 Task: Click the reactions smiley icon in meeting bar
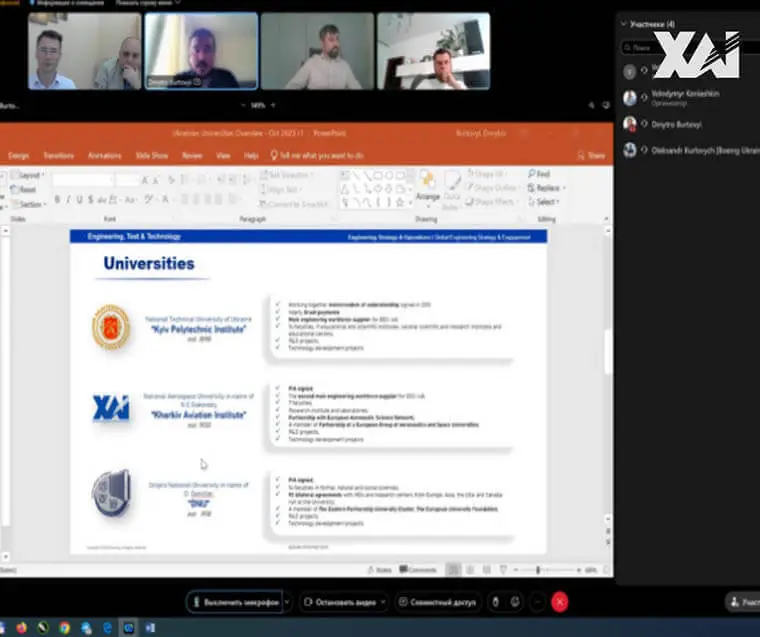(515, 602)
